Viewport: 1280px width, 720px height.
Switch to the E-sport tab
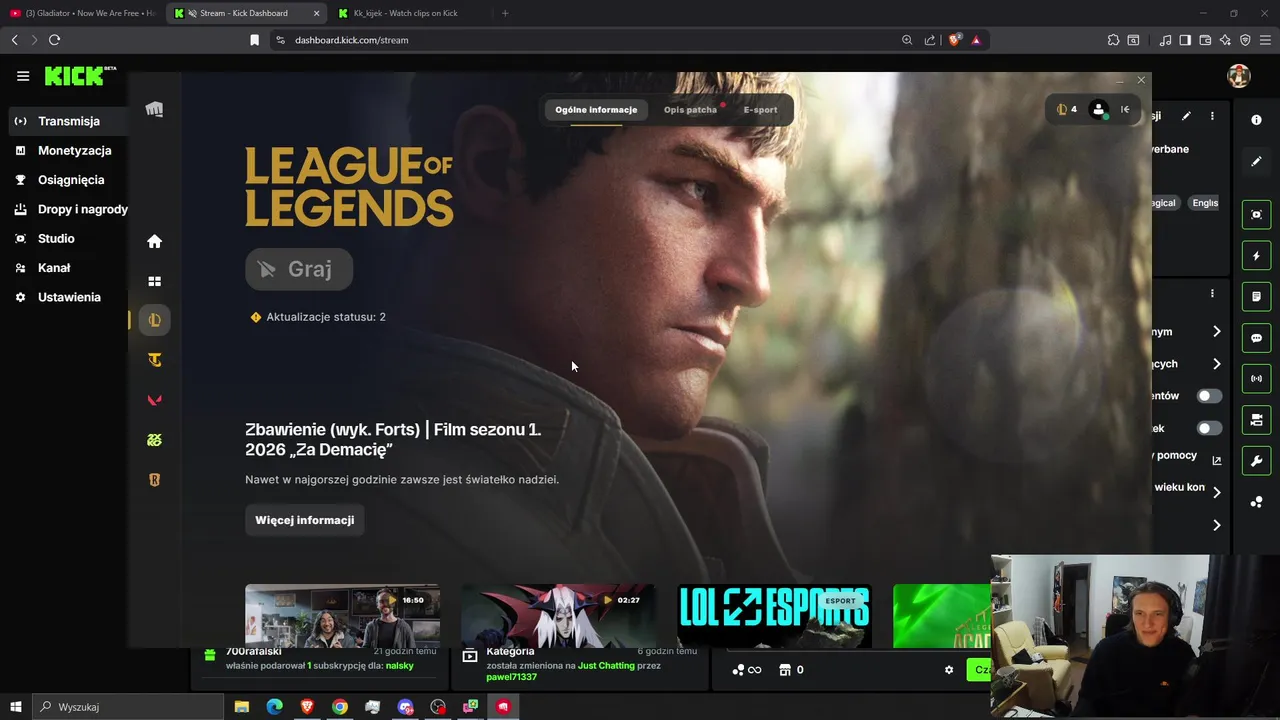pos(760,110)
